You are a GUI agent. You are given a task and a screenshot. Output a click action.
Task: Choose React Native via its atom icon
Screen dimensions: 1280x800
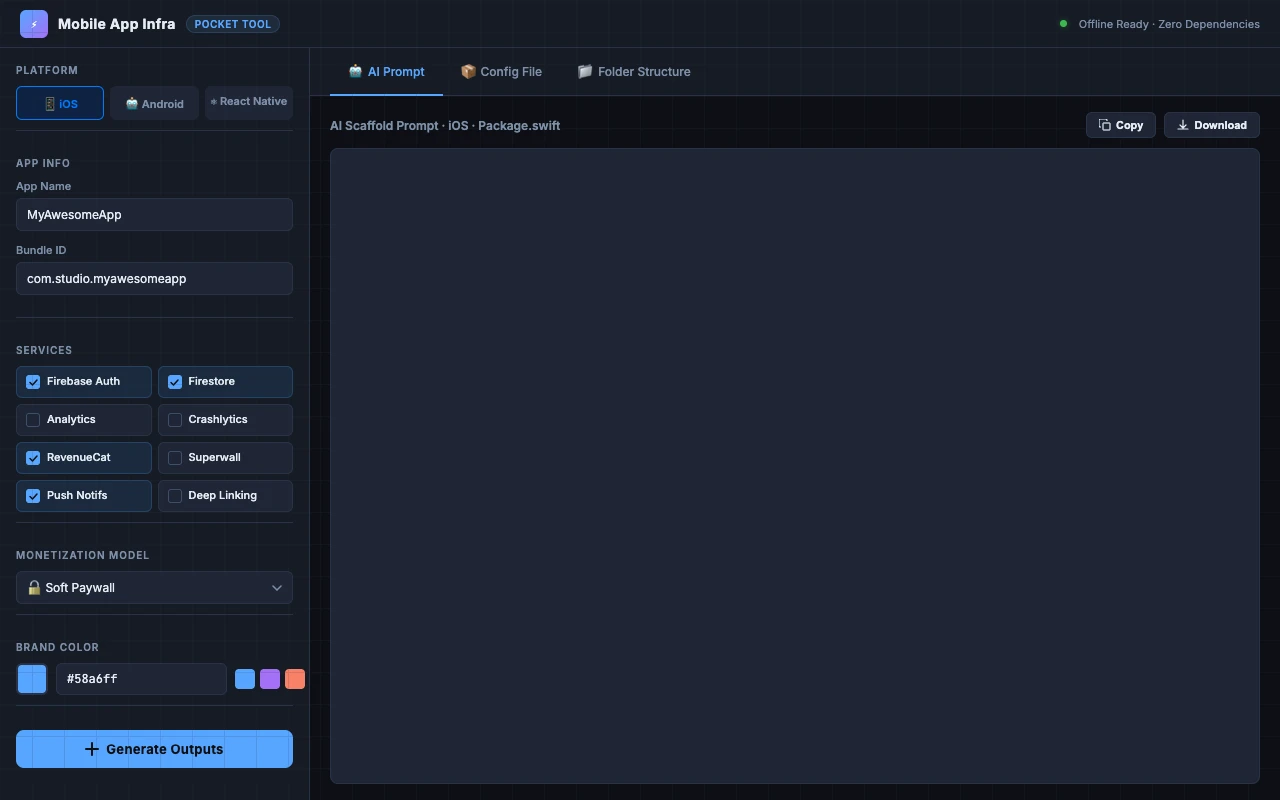[x=214, y=101]
